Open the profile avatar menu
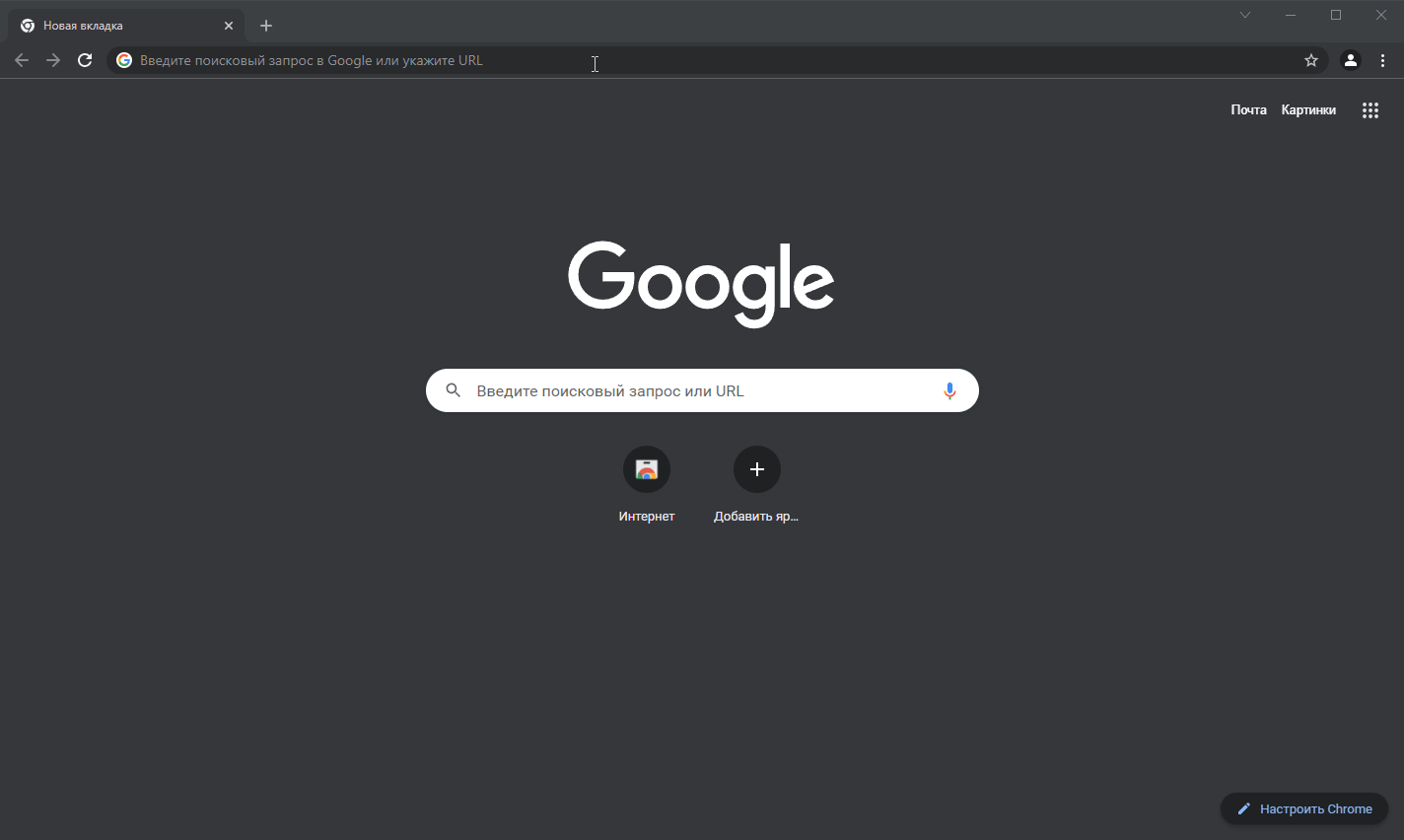 coord(1351,60)
